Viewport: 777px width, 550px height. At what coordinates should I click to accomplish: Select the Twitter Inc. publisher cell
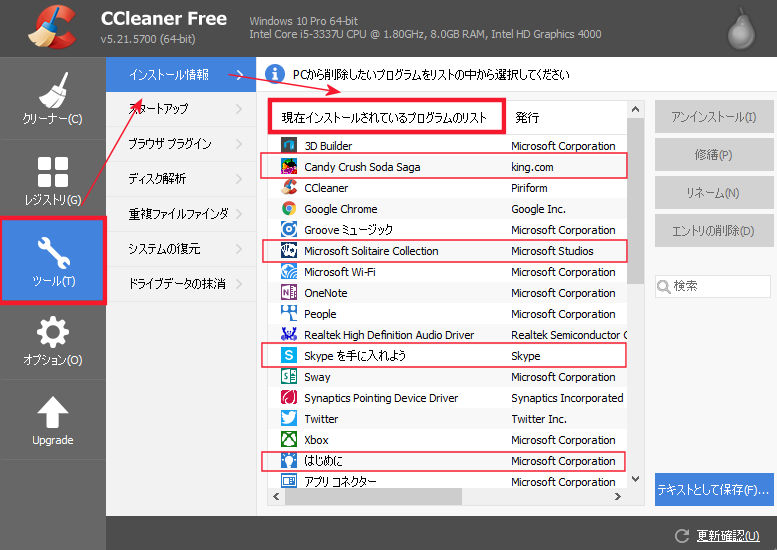[x=539, y=419]
